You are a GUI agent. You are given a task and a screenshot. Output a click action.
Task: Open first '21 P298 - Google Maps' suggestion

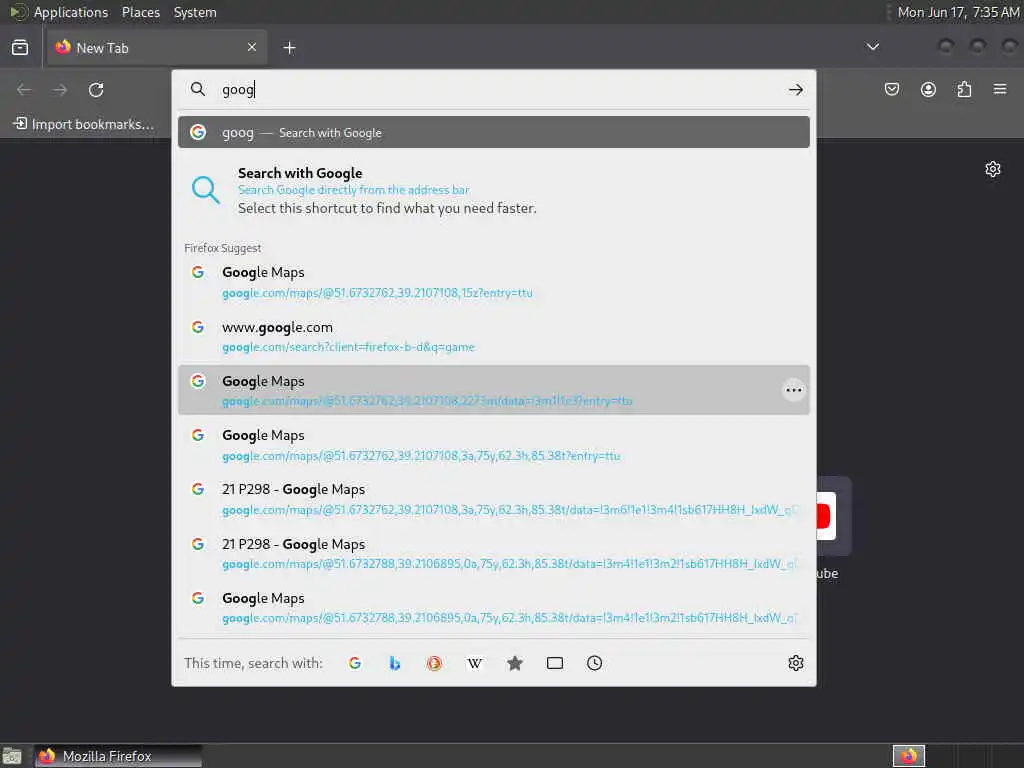tap(494, 499)
